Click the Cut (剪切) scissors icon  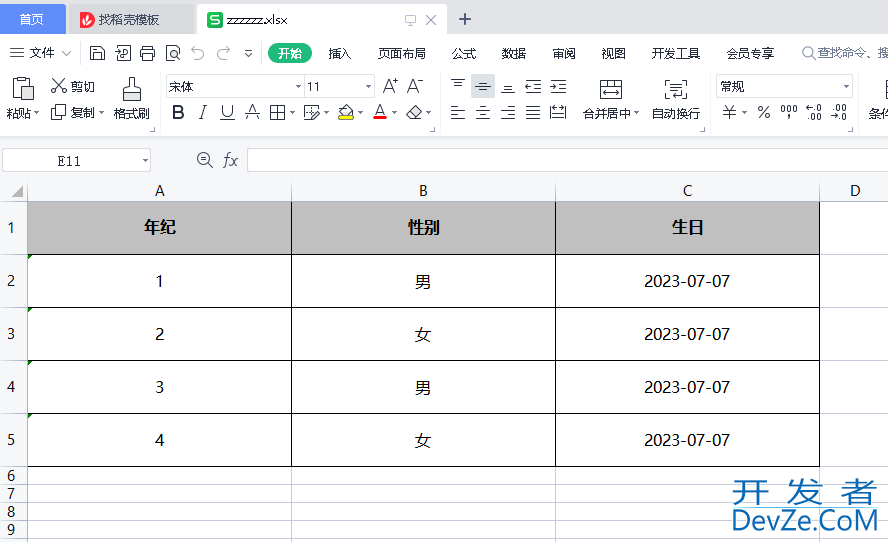coord(59,86)
